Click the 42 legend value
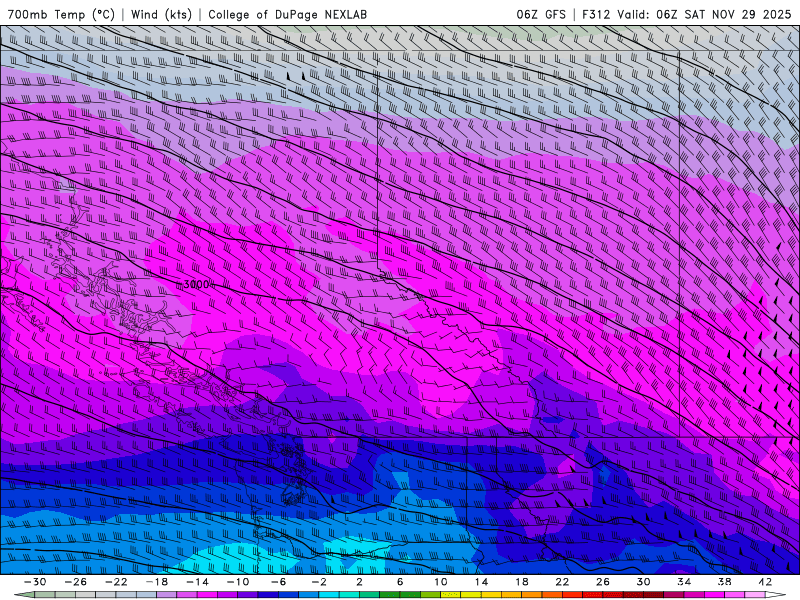Image resolution: width=800 pixels, height=600 pixels. point(765,582)
